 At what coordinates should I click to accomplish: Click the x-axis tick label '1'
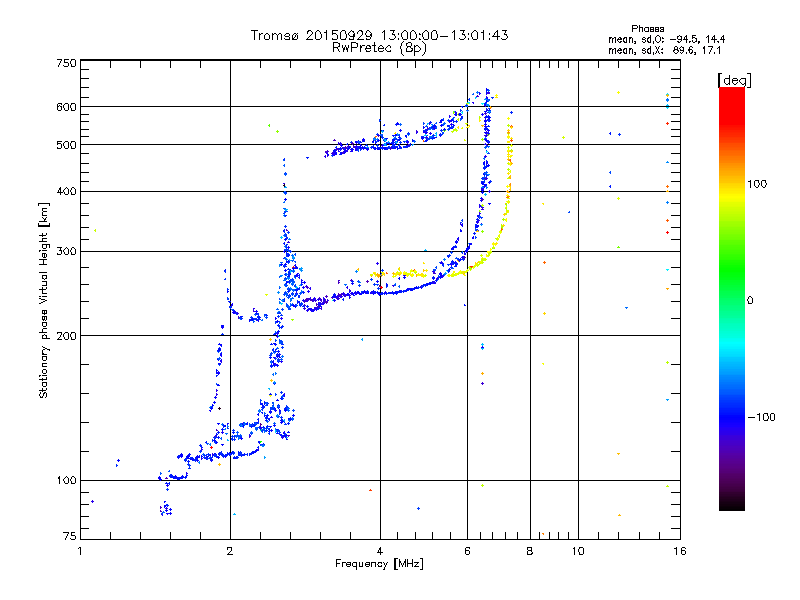(x=80, y=551)
